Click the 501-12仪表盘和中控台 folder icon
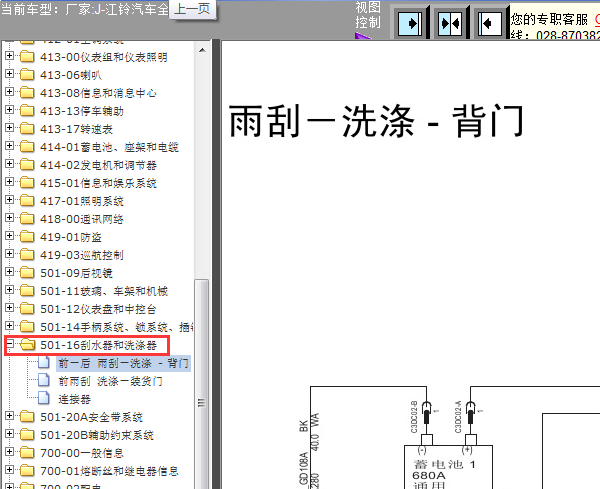 click(x=27, y=309)
